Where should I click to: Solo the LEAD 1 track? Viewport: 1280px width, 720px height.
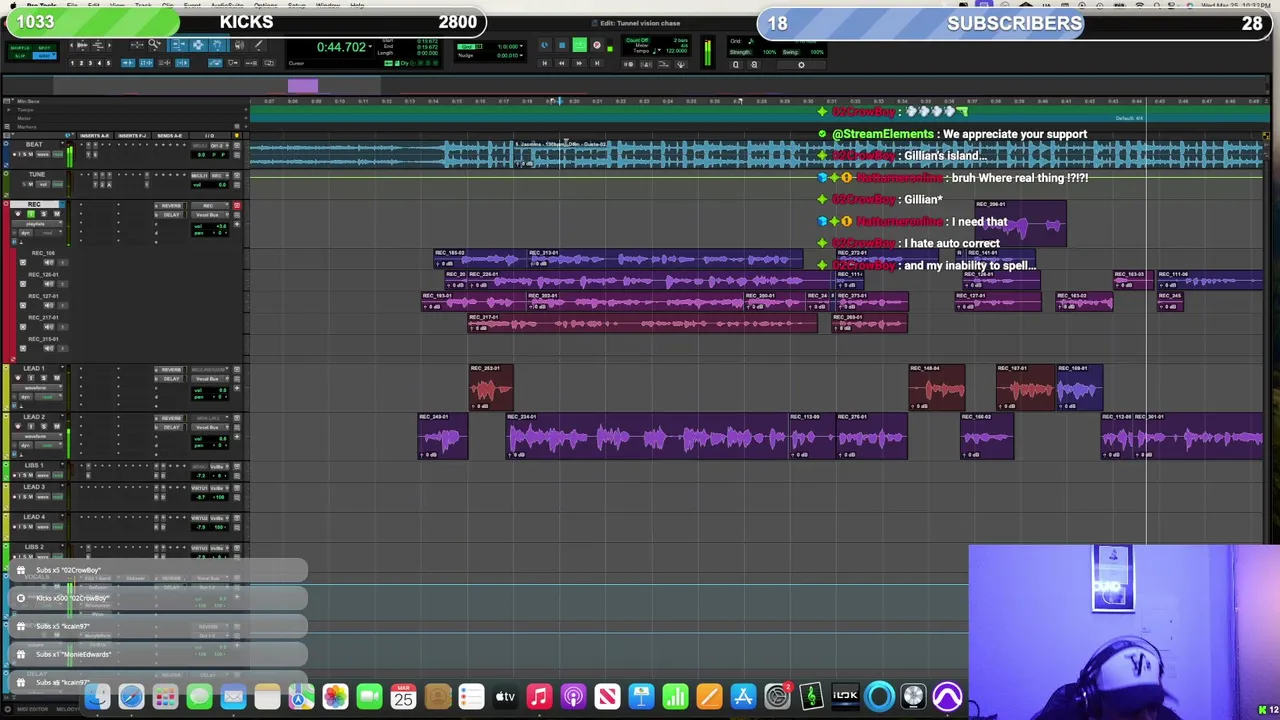[x=44, y=378]
